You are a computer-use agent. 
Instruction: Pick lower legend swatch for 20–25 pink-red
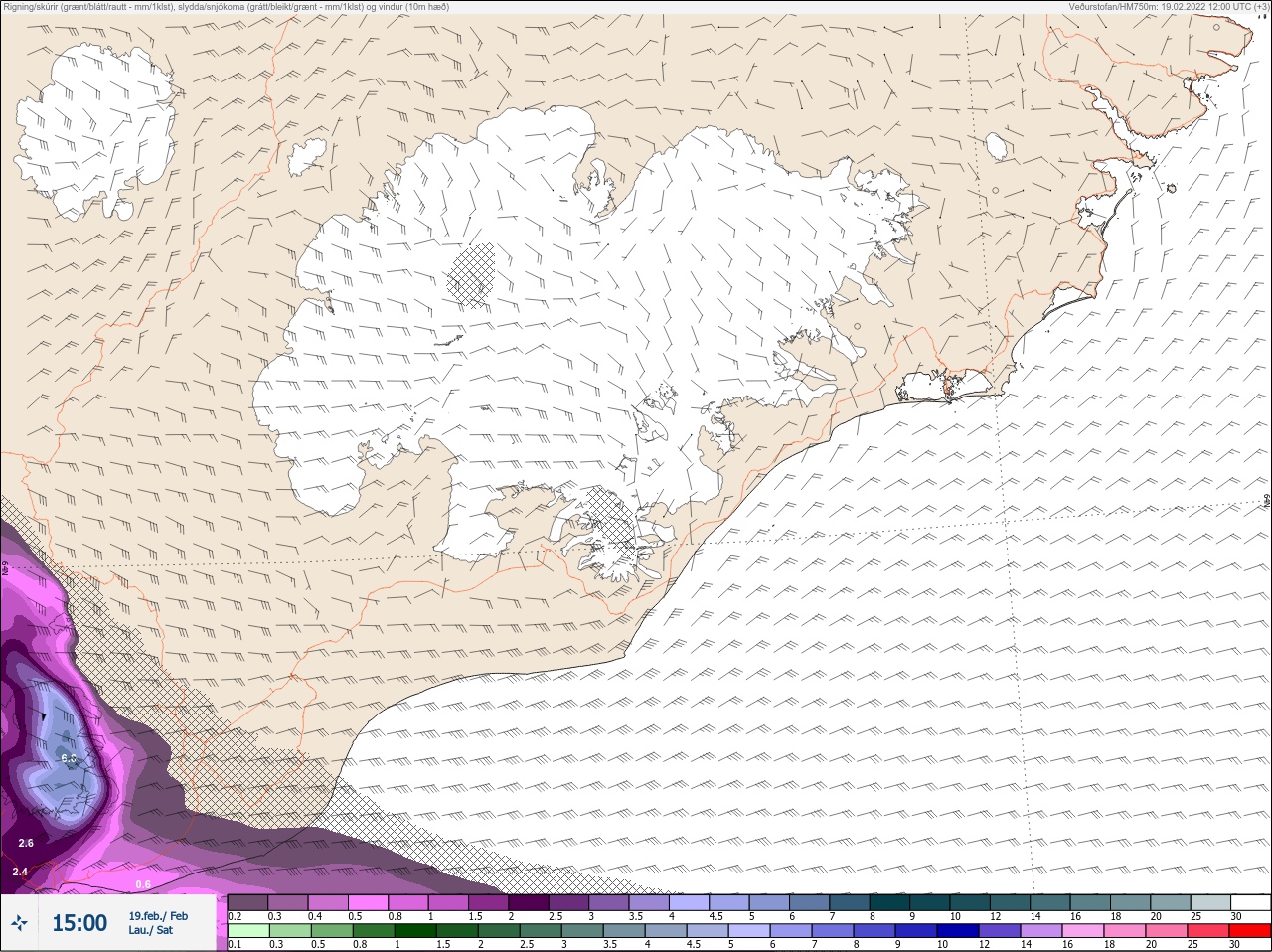point(1169,931)
